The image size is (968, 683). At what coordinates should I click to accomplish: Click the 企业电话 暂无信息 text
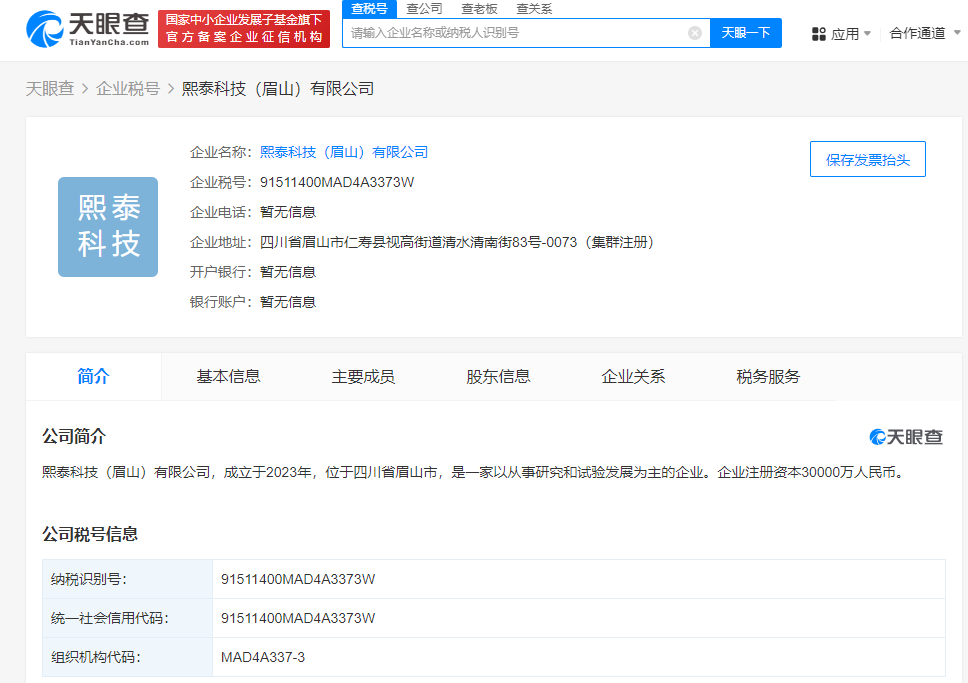(x=288, y=212)
